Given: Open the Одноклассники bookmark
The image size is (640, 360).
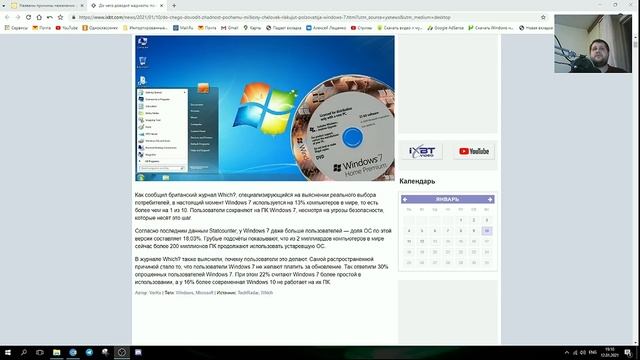Looking at the screenshot, I should click(100, 28).
